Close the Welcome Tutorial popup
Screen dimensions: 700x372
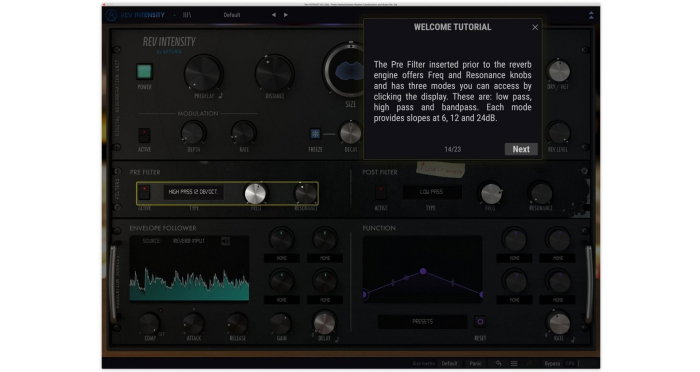pos(535,28)
